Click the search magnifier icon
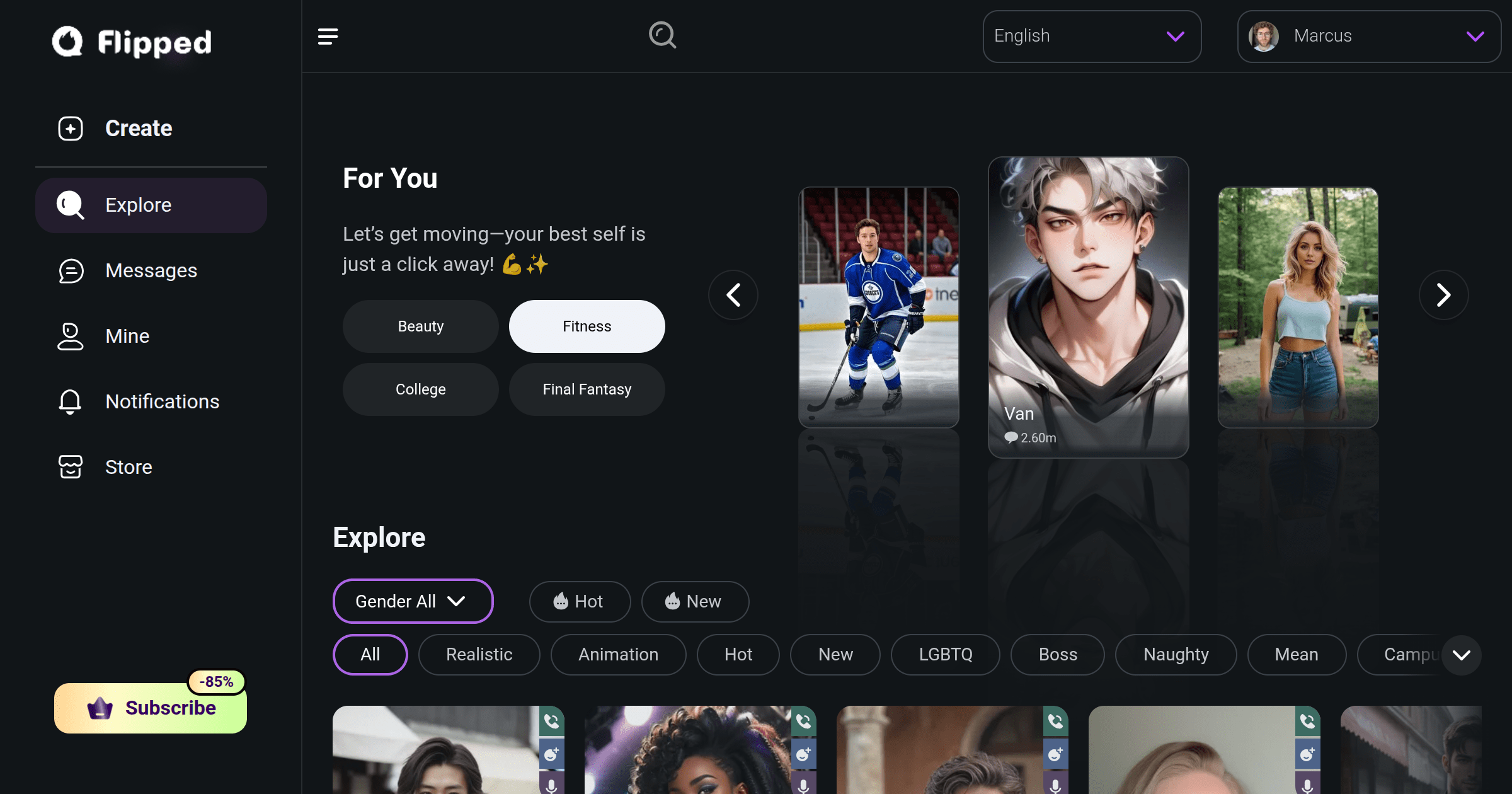The image size is (1512, 794). (662, 35)
